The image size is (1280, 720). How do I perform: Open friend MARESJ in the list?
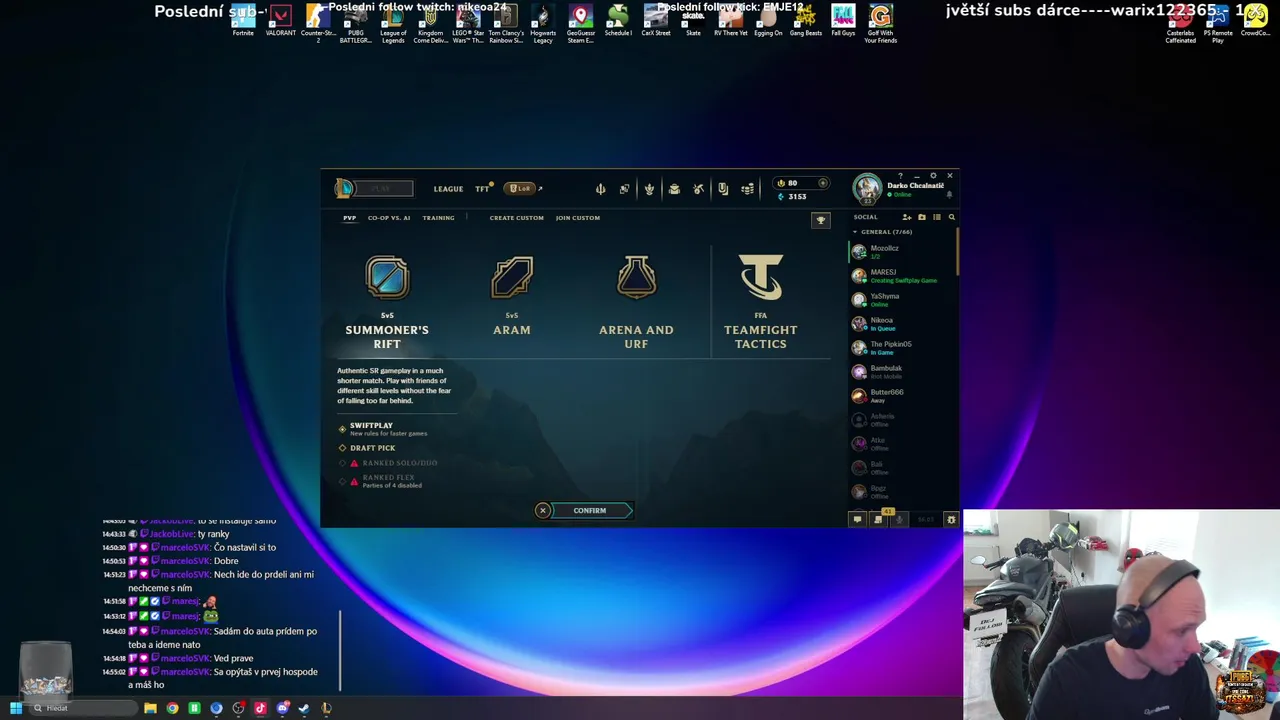pyautogui.click(x=902, y=276)
